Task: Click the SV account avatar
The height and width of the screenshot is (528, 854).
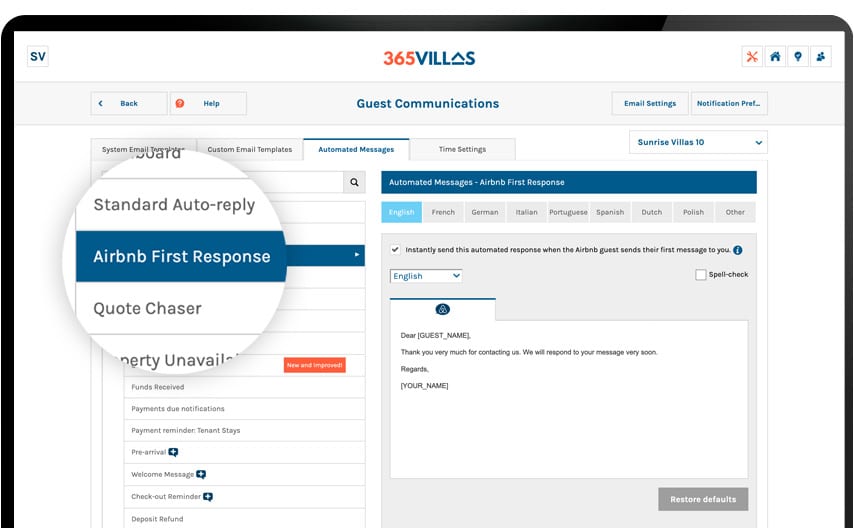Action: (37, 57)
